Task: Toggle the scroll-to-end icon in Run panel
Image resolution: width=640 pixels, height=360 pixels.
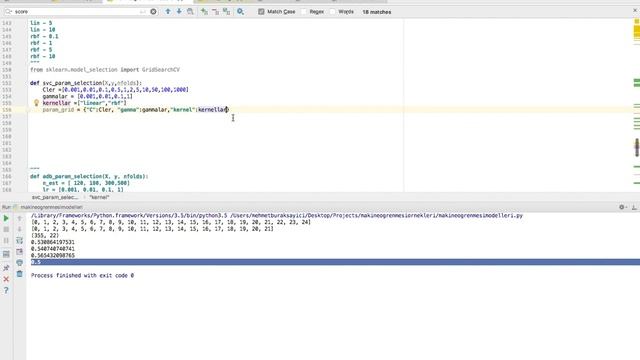Action: click(20, 252)
